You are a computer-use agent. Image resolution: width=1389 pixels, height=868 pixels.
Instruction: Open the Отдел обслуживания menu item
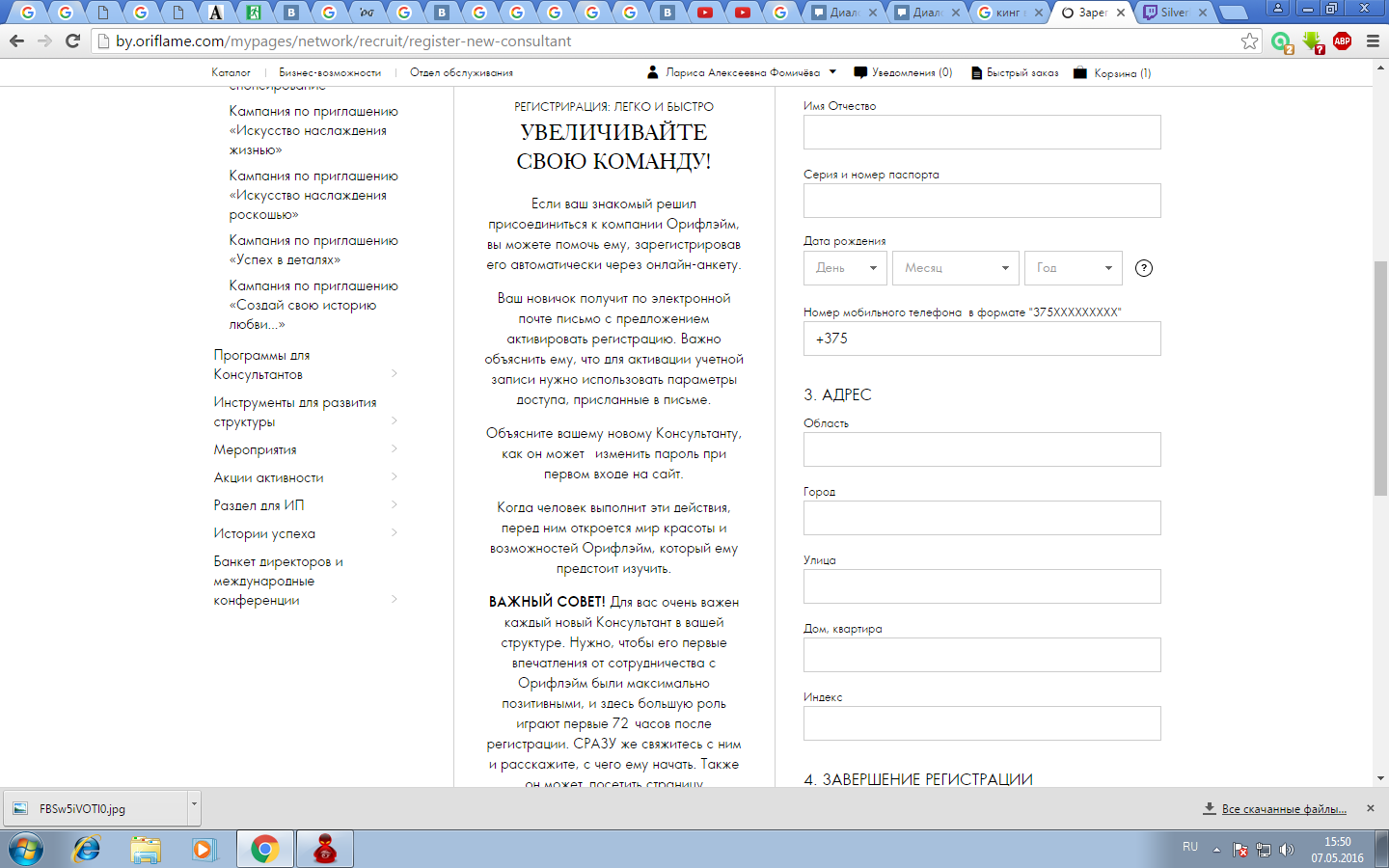pyautogui.click(x=461, y=72)
